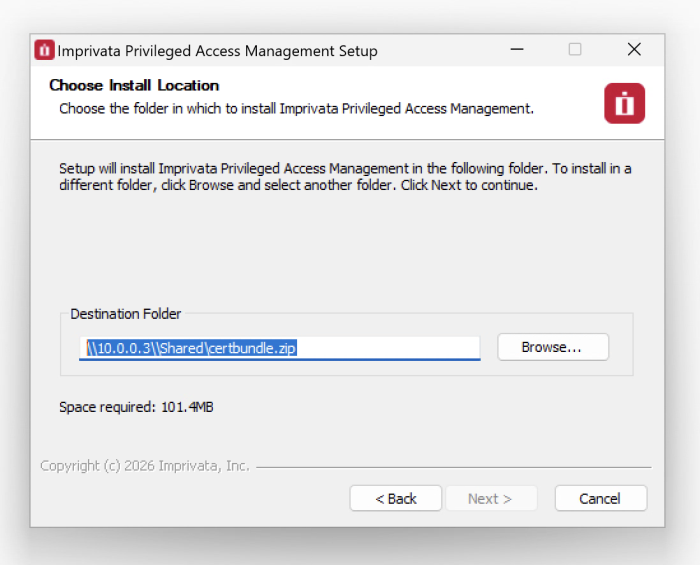Click the 'Space required: 101.4MB' text
Viewport: 700px width, 565px height.
(136, 407)
